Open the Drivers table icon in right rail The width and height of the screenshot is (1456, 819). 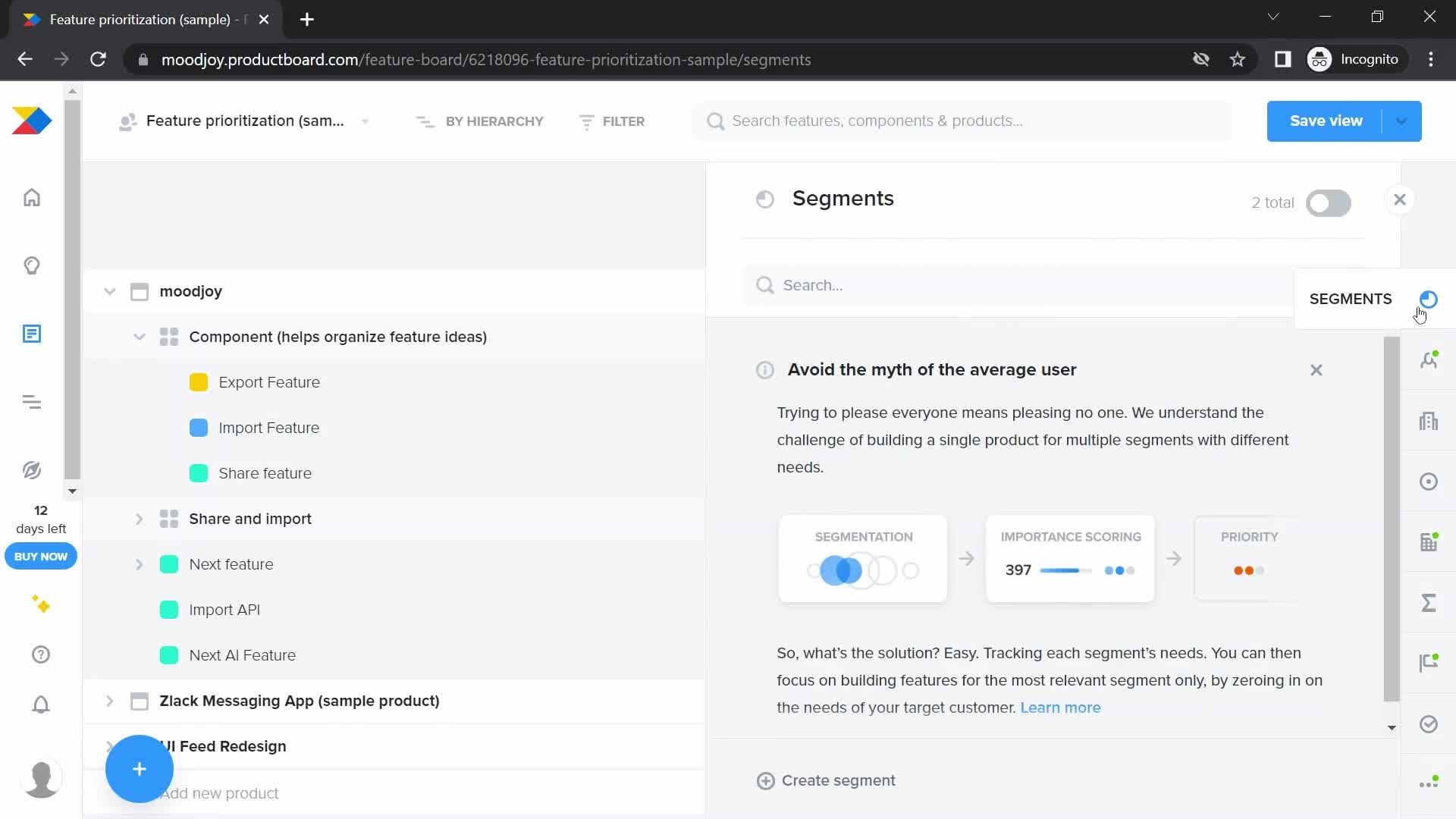click(x=1429, y=542)
